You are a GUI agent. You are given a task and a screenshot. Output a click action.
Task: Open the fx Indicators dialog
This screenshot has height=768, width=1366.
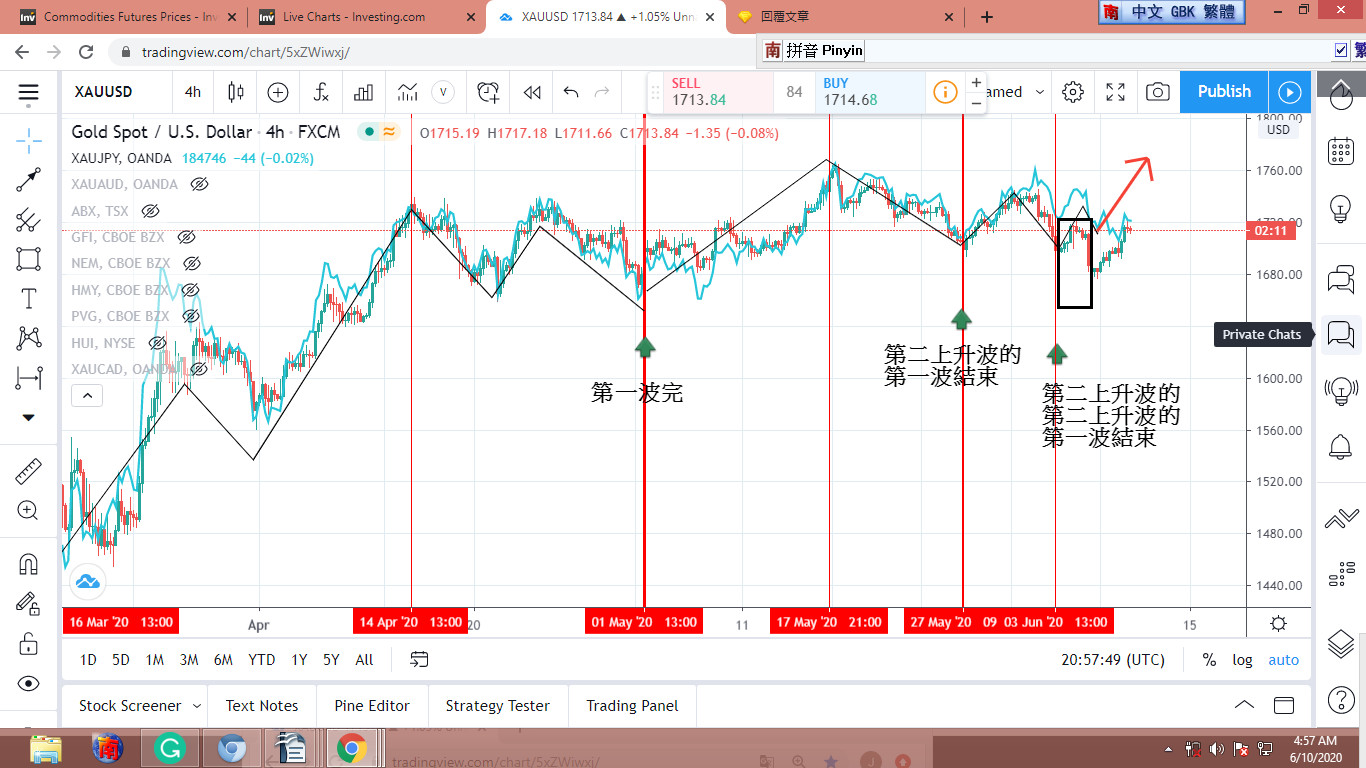(x=321, y=92)
